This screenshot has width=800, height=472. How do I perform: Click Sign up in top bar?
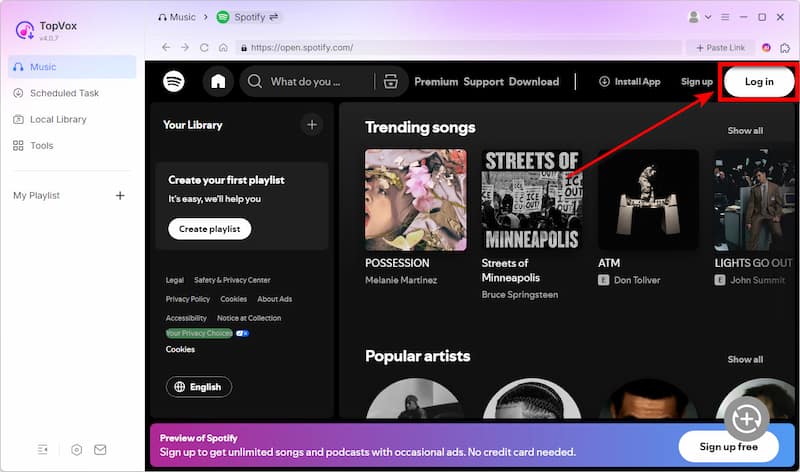[696, 82]
